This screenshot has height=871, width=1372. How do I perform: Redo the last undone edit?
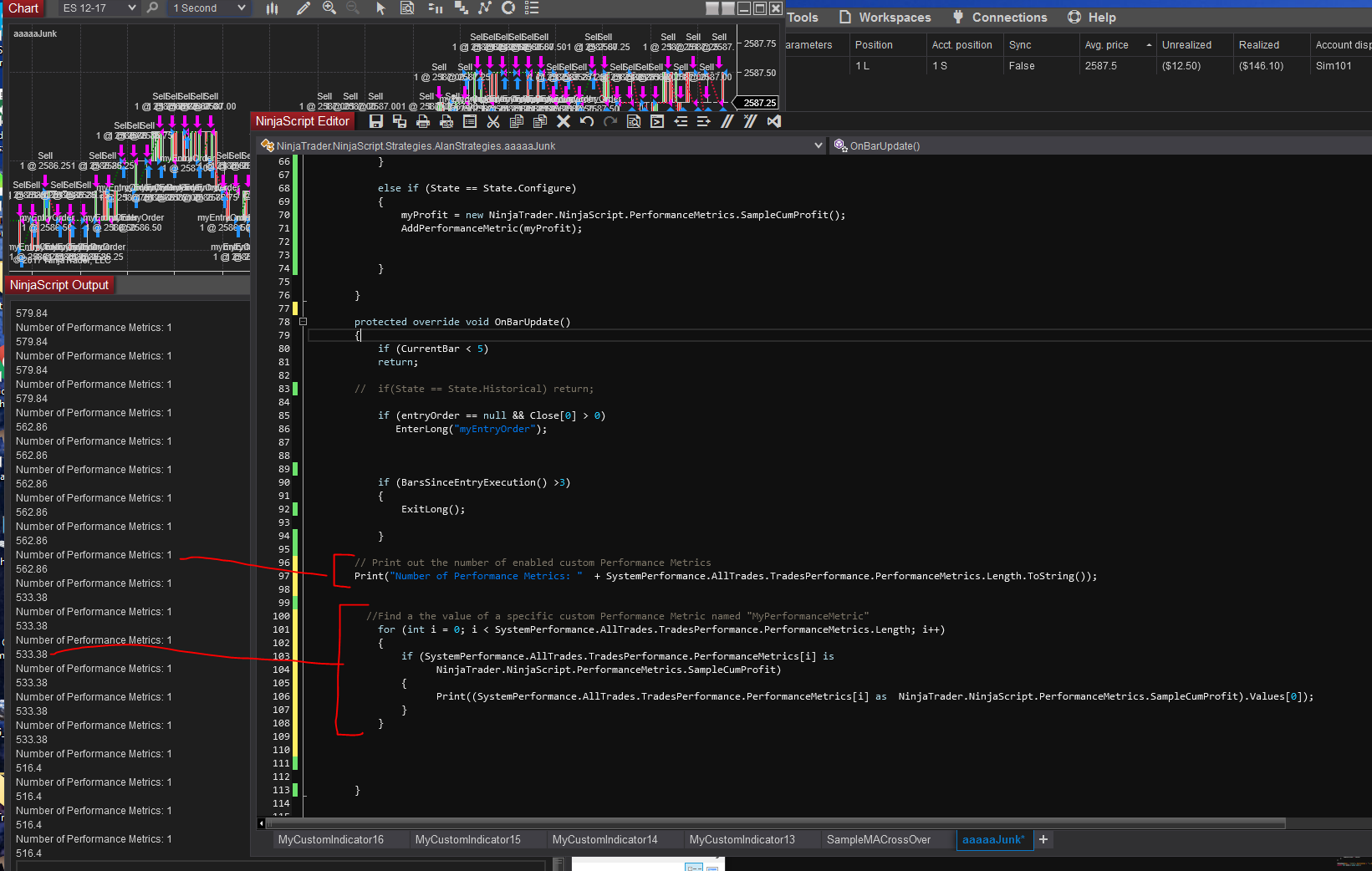point(610,121)
